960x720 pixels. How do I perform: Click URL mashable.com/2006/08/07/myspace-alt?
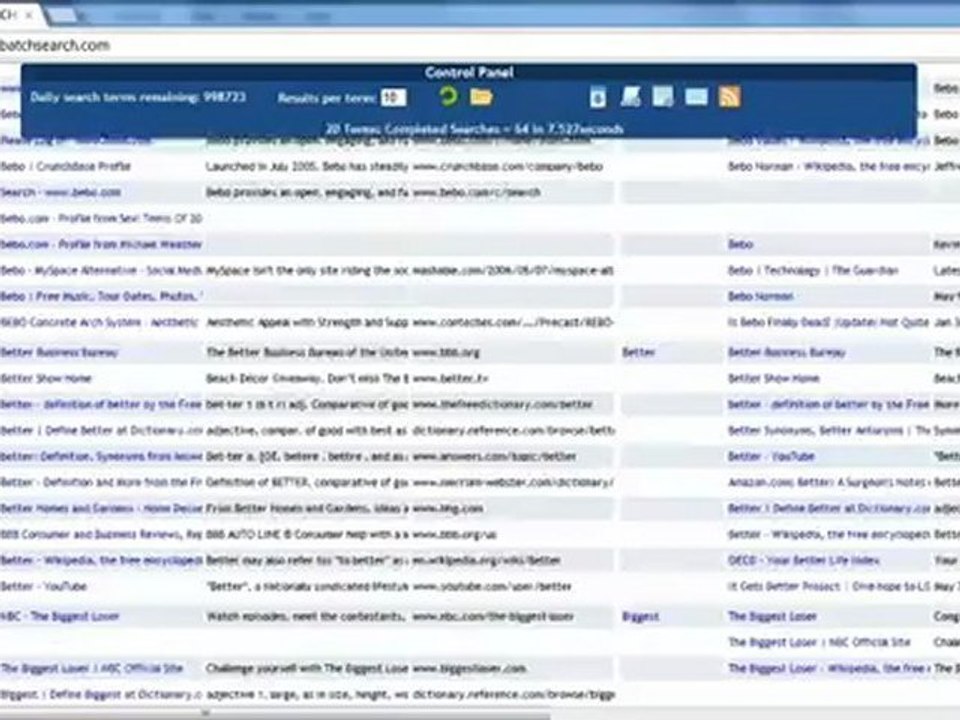click(x=513, y=270)
